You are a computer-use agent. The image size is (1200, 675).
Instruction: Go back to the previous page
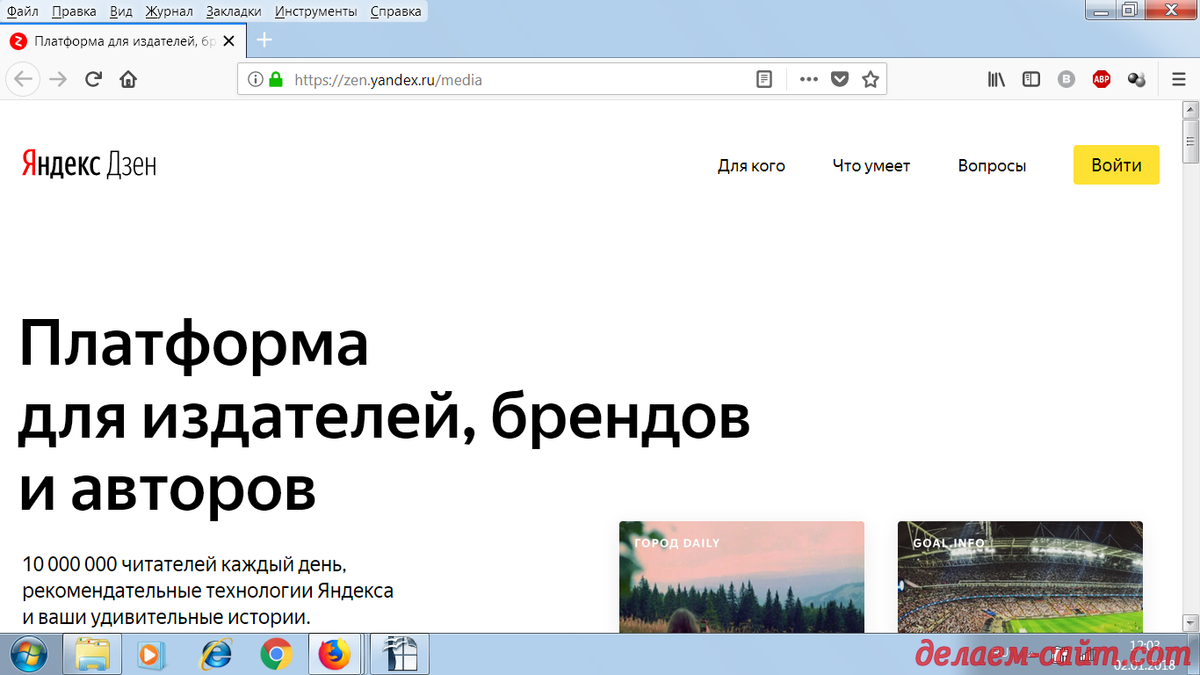[24, 80]
